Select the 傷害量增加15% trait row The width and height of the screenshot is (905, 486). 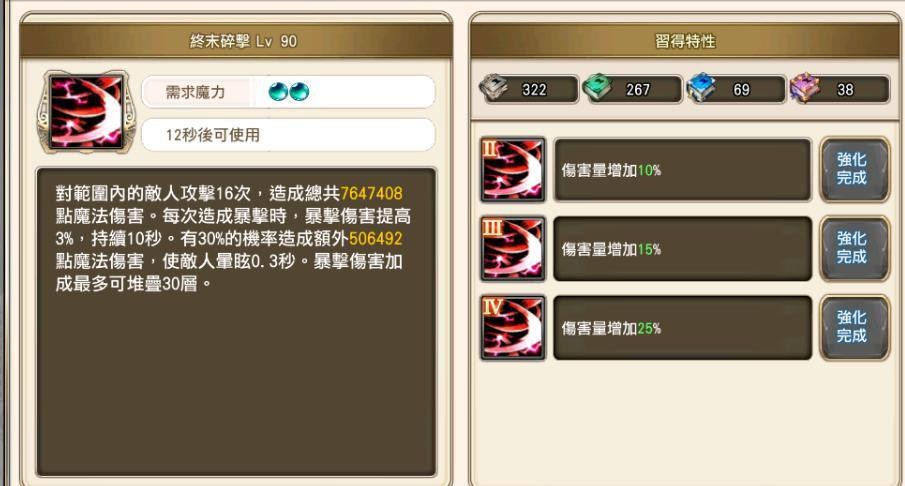click(682, 249)
